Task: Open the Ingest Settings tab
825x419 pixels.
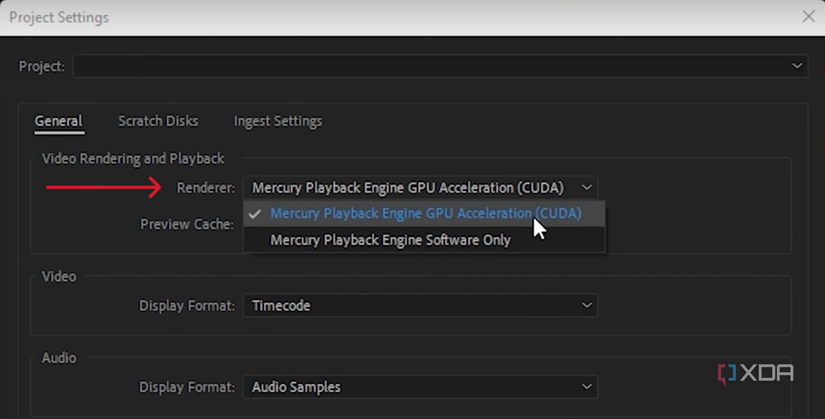Action: tap(278, 121)
